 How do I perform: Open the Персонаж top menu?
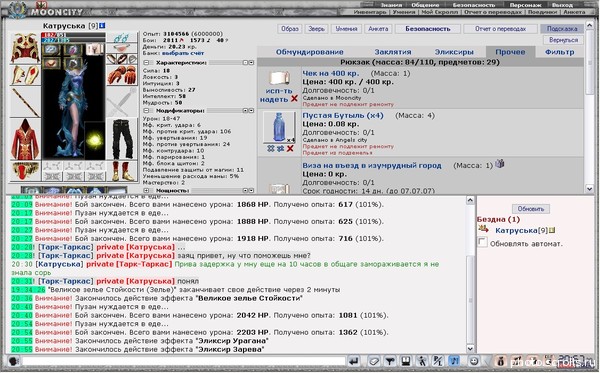[525, 5]
